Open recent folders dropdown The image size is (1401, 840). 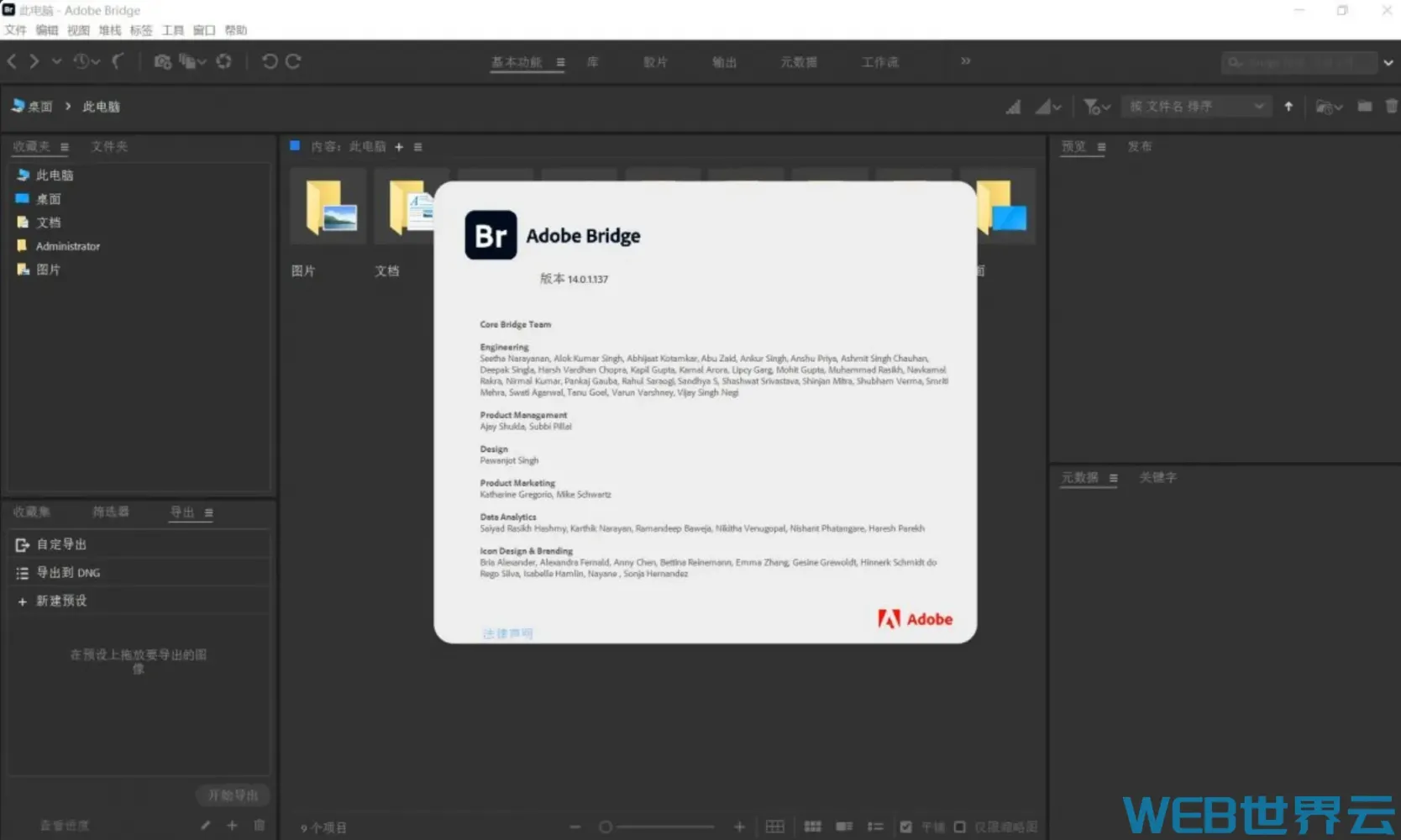click(x=1329, y=107)
